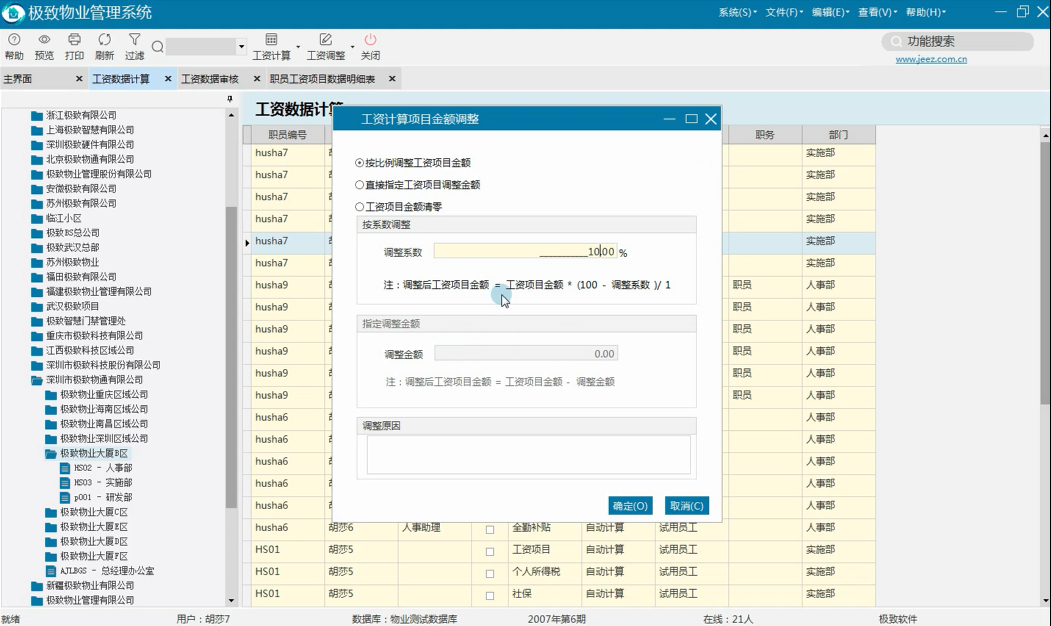The image size is (1051, 626).
Task: Click the 工资计算 calculator icon
Action: coord(271,40)
